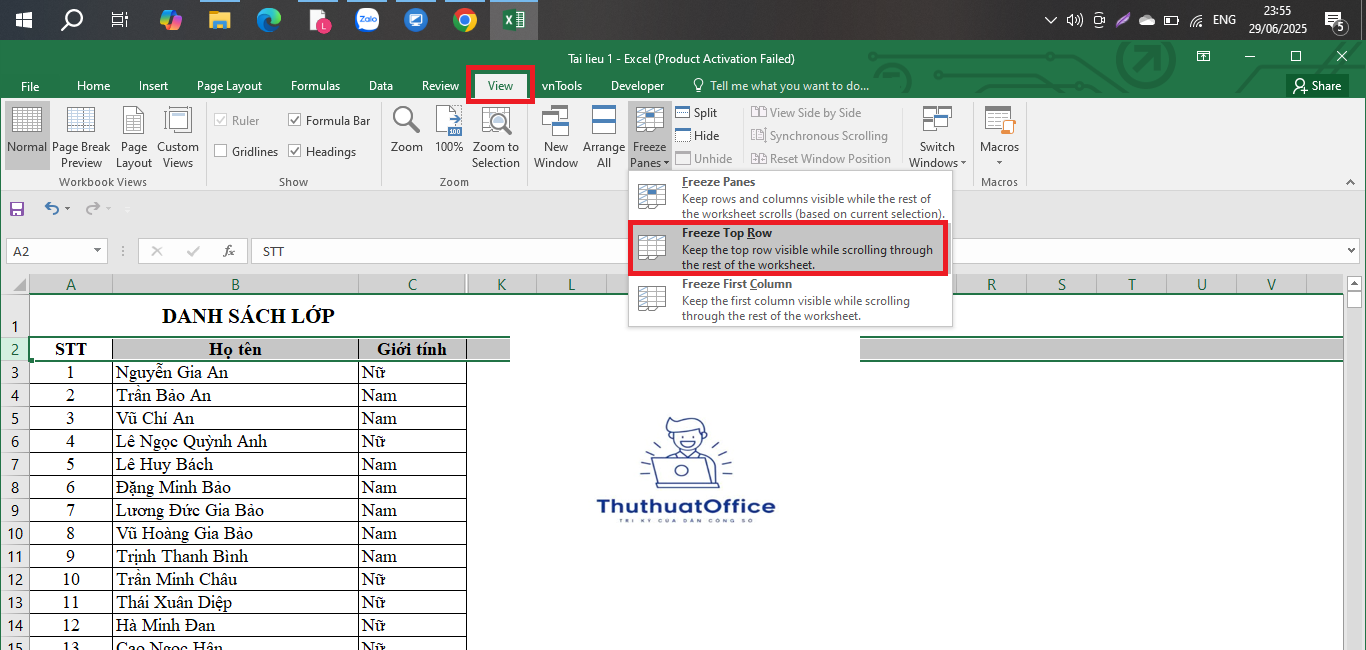Expand the Switch Windows dropdown
This screenshot has width=1366, height=650.
click(937, 136)
